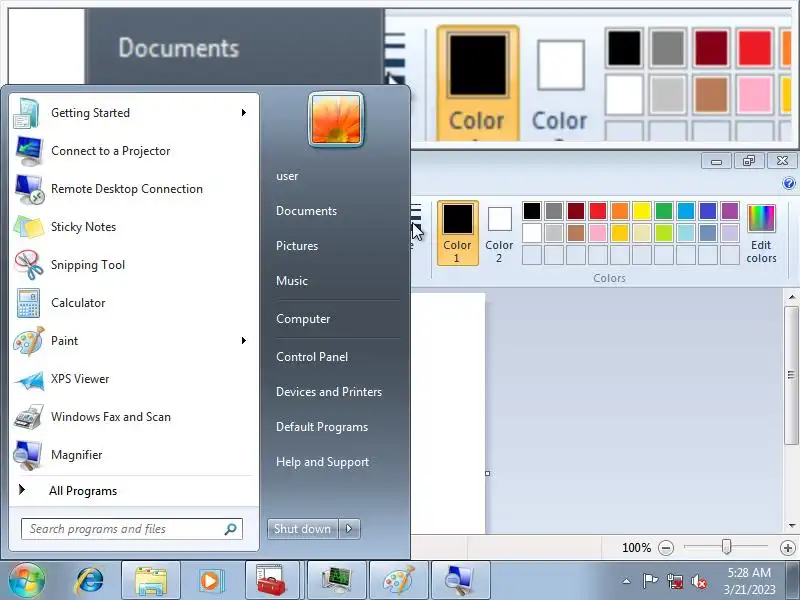Open Pictures from Start menu
This screenshot has width=800, height=600.
tap(297, 246)
